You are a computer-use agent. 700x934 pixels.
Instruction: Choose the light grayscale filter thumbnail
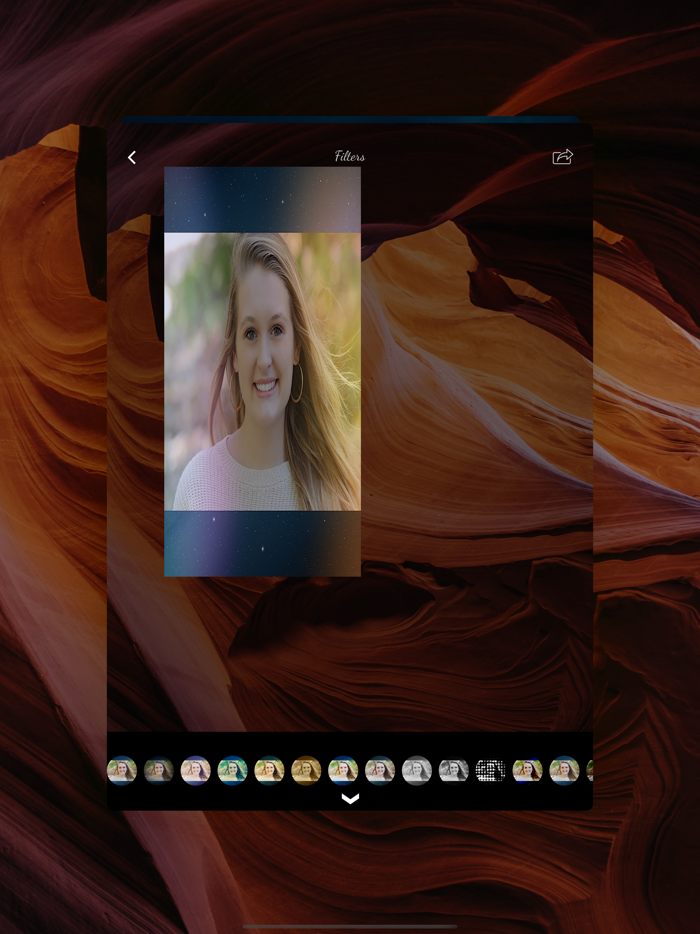417,770
